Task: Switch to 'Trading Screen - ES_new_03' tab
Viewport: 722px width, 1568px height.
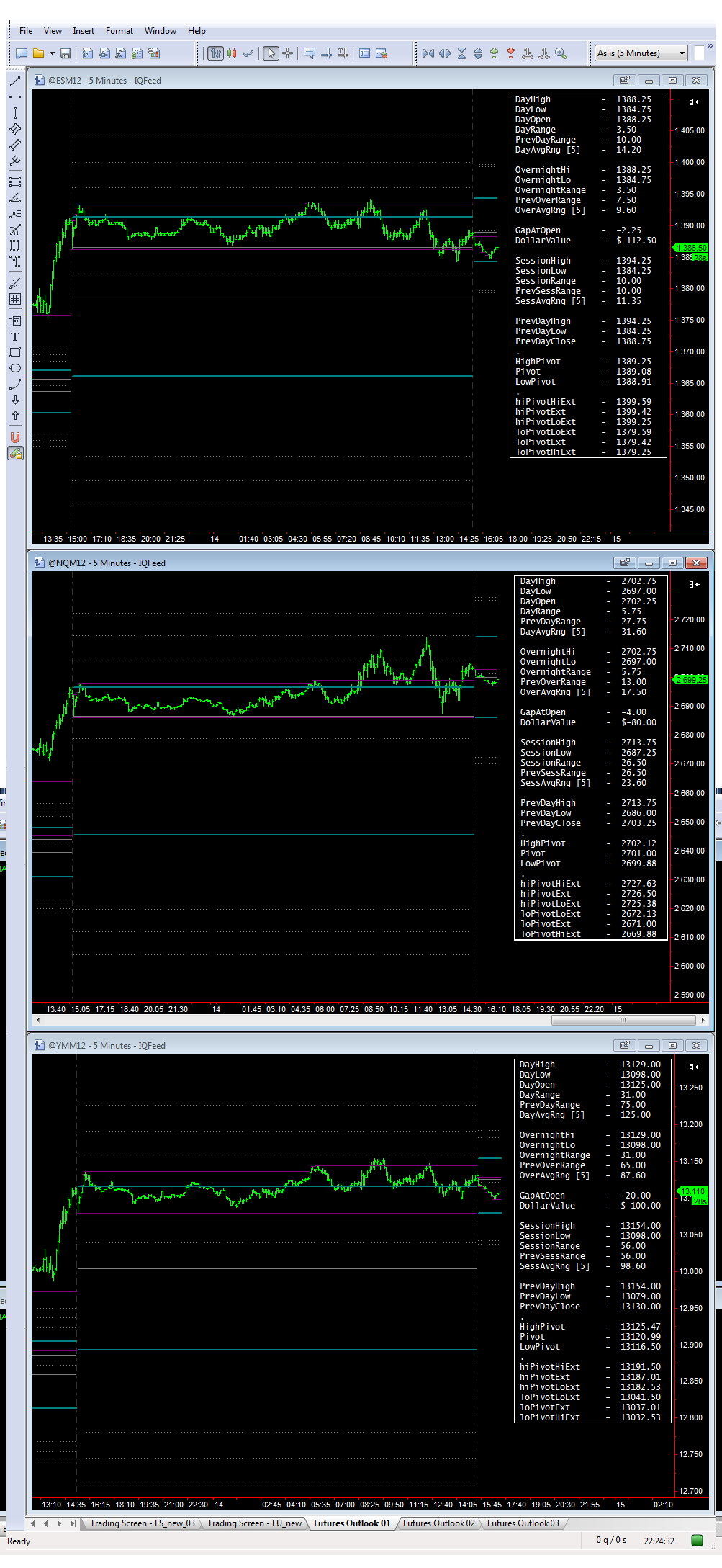Action: click(143, 1523)
